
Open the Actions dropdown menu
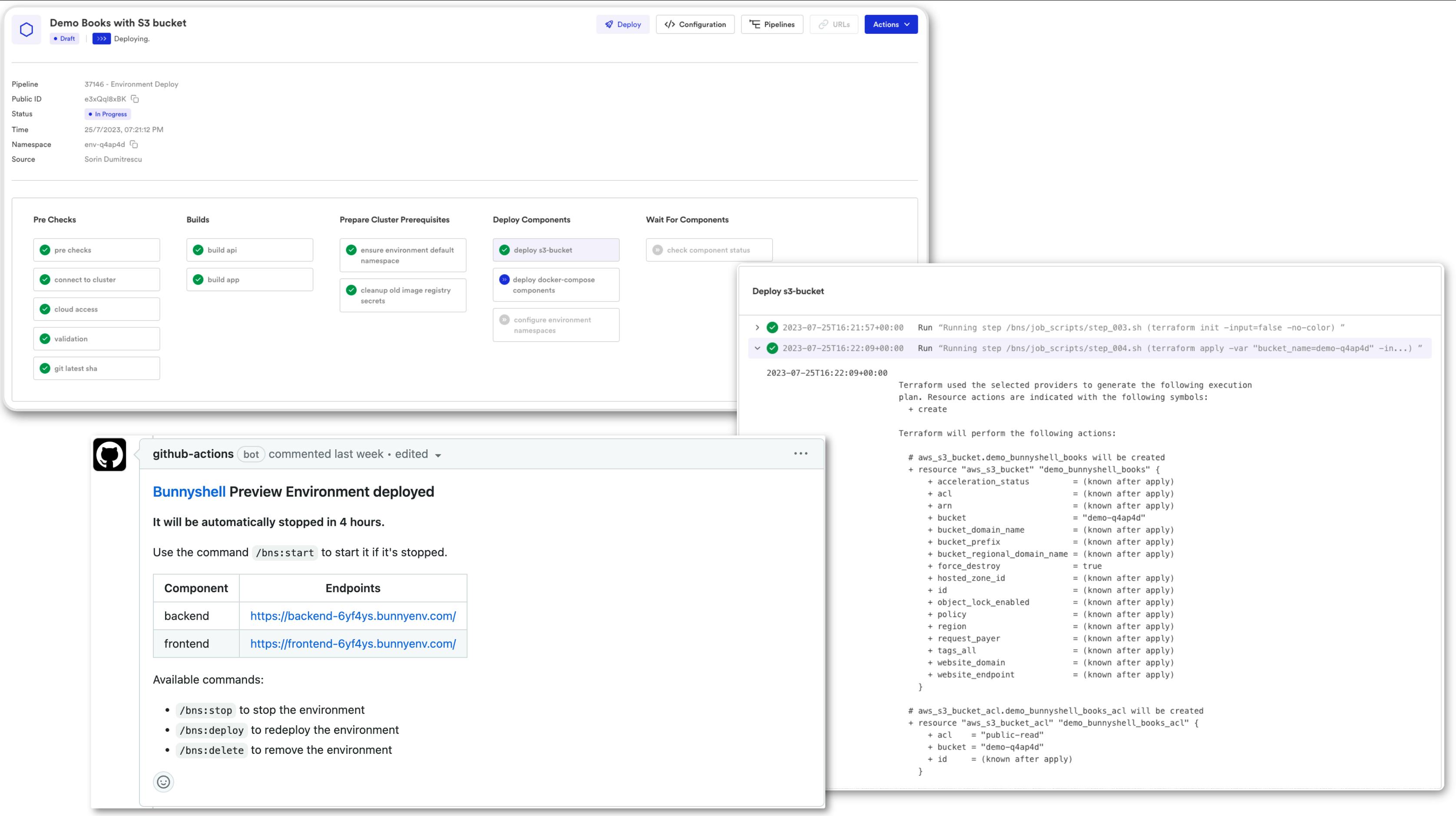[891, 24]
